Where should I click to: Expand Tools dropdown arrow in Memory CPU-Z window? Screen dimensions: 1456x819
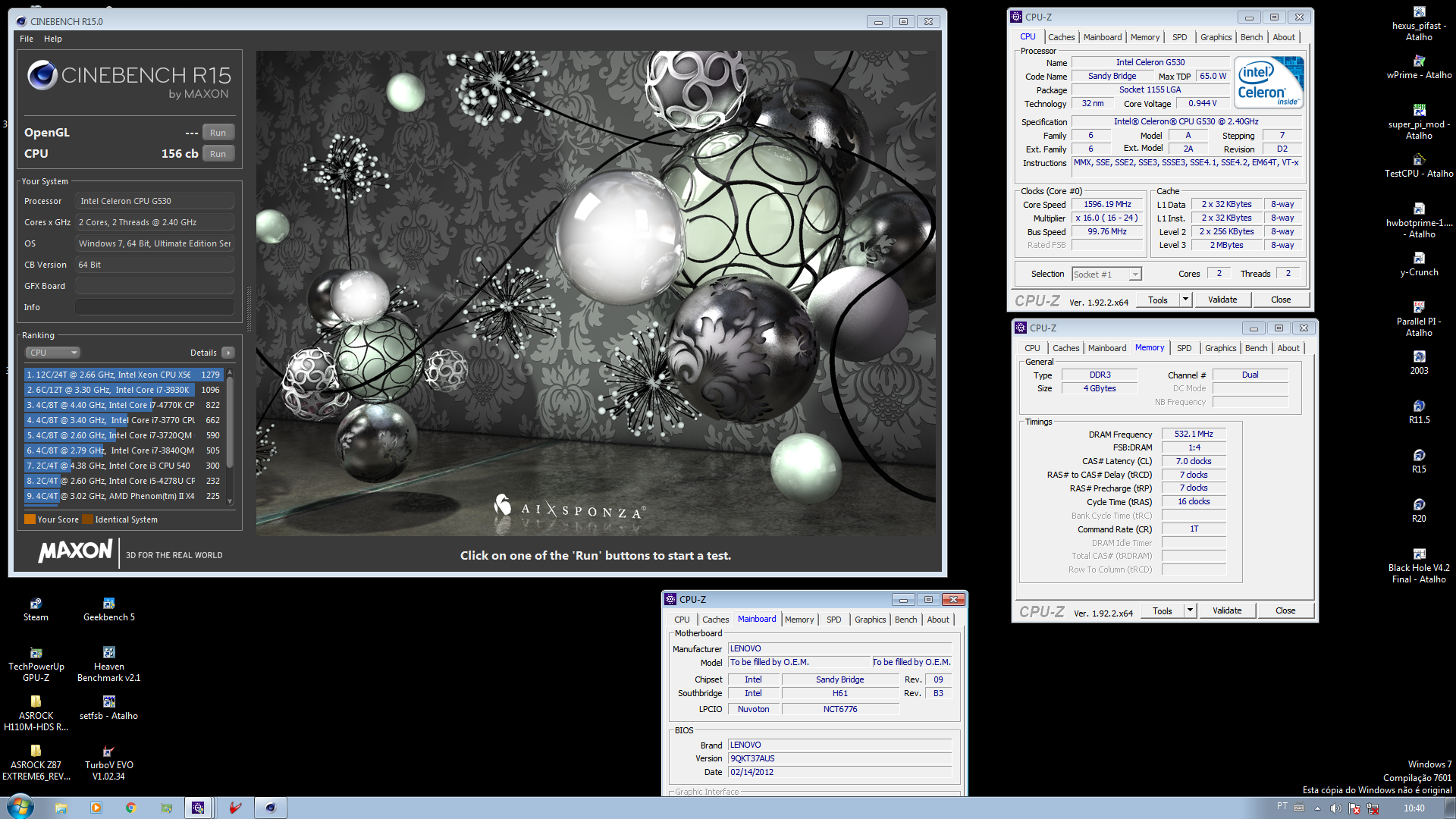click(x=1190, y=611)
